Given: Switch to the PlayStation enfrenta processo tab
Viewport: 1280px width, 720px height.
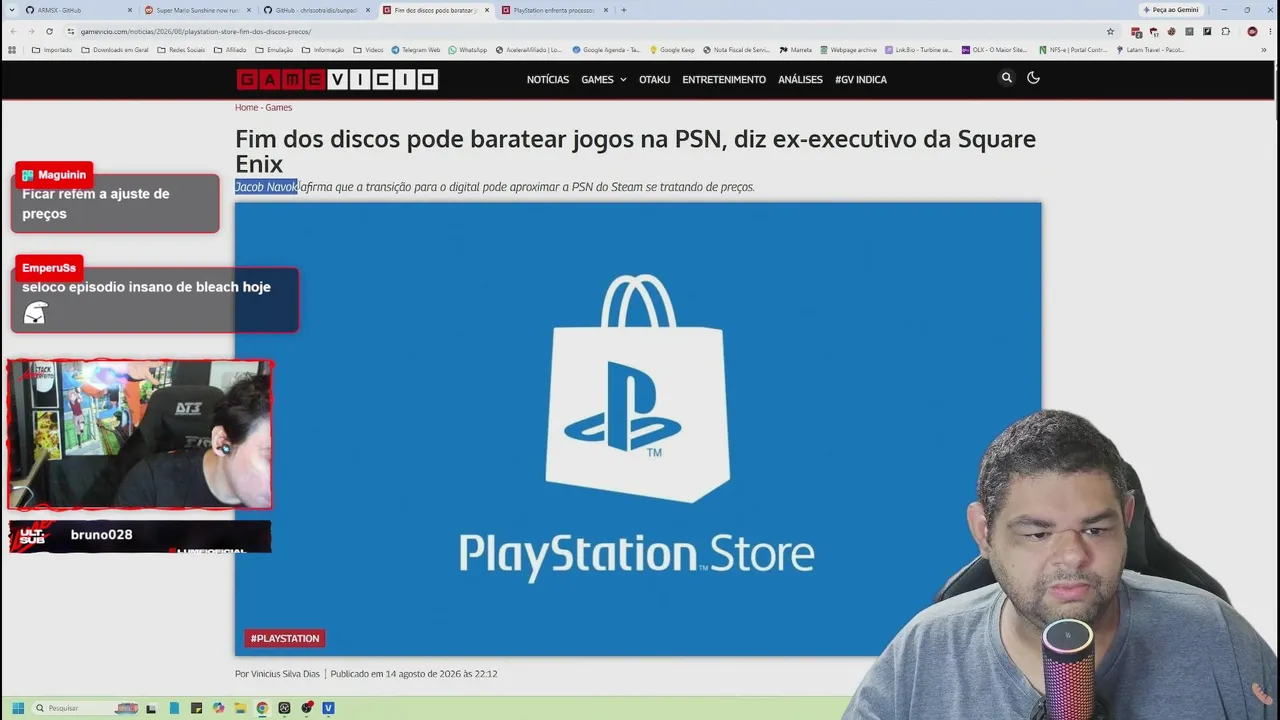Looking at the screenshot, I should click(x=553, y=10).
